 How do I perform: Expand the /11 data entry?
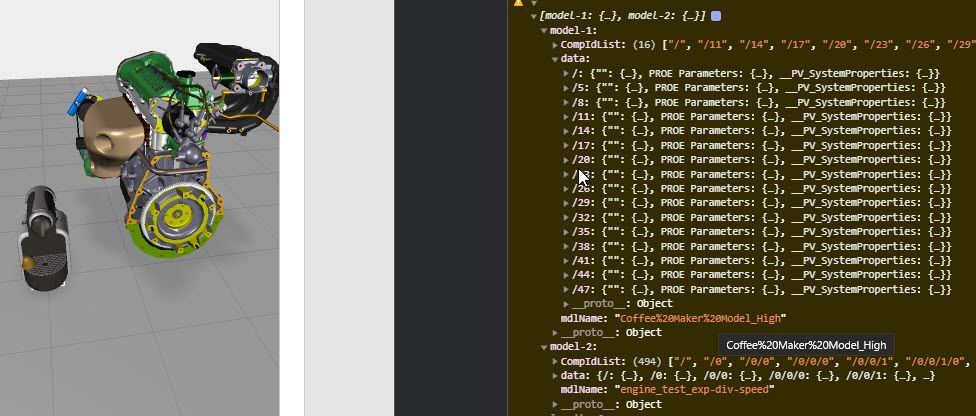(x=566, y=116)
